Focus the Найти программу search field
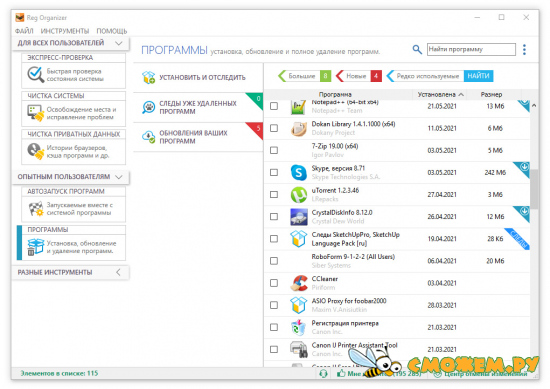This screenshot has width=550, height=389. [x=471, y=49]
